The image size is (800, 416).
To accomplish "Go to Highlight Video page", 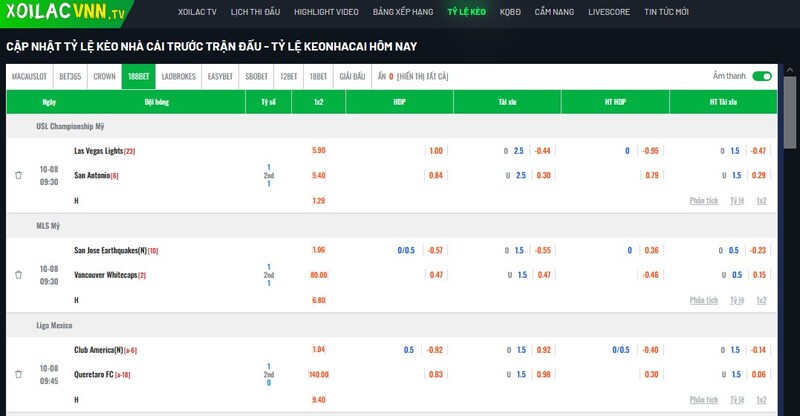I will (326, 12).
